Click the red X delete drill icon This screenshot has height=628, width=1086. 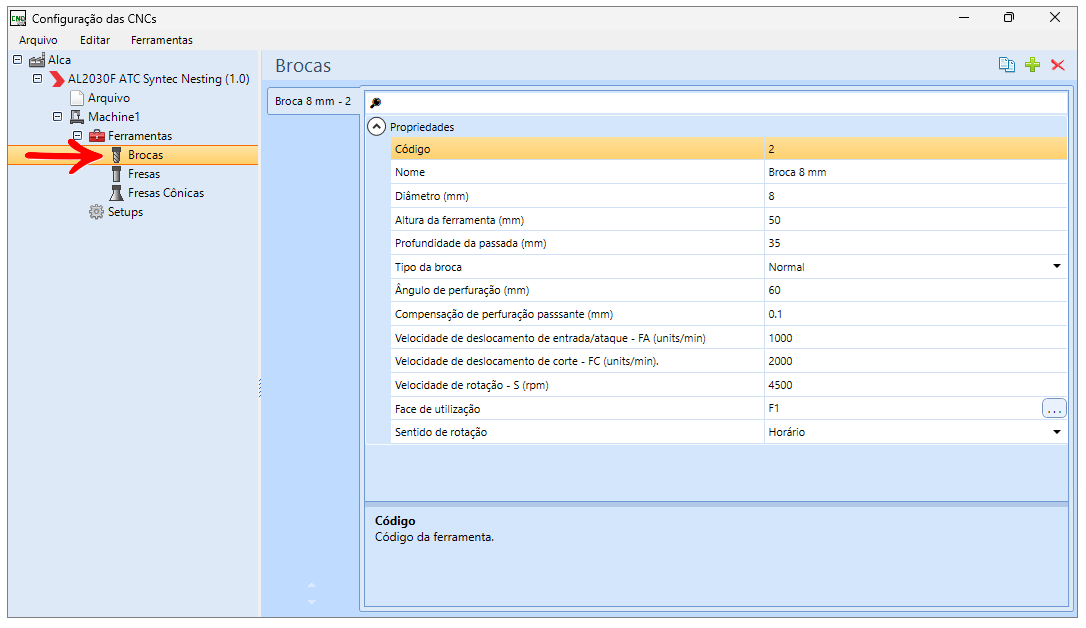pyautogui.click(x=1058, y=65)
